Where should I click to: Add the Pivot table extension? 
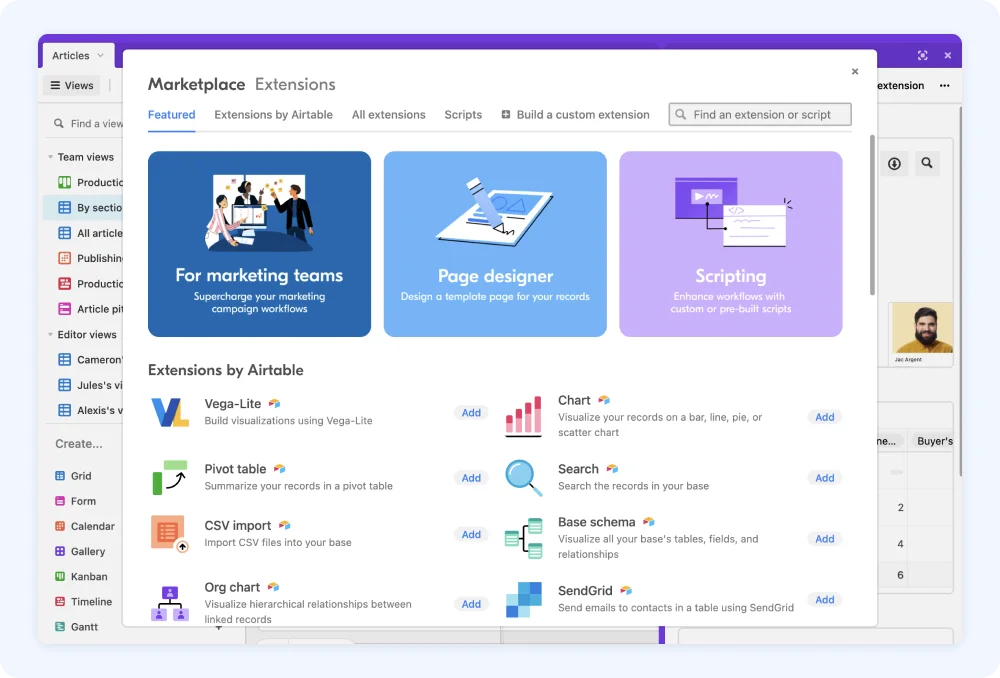471,478
